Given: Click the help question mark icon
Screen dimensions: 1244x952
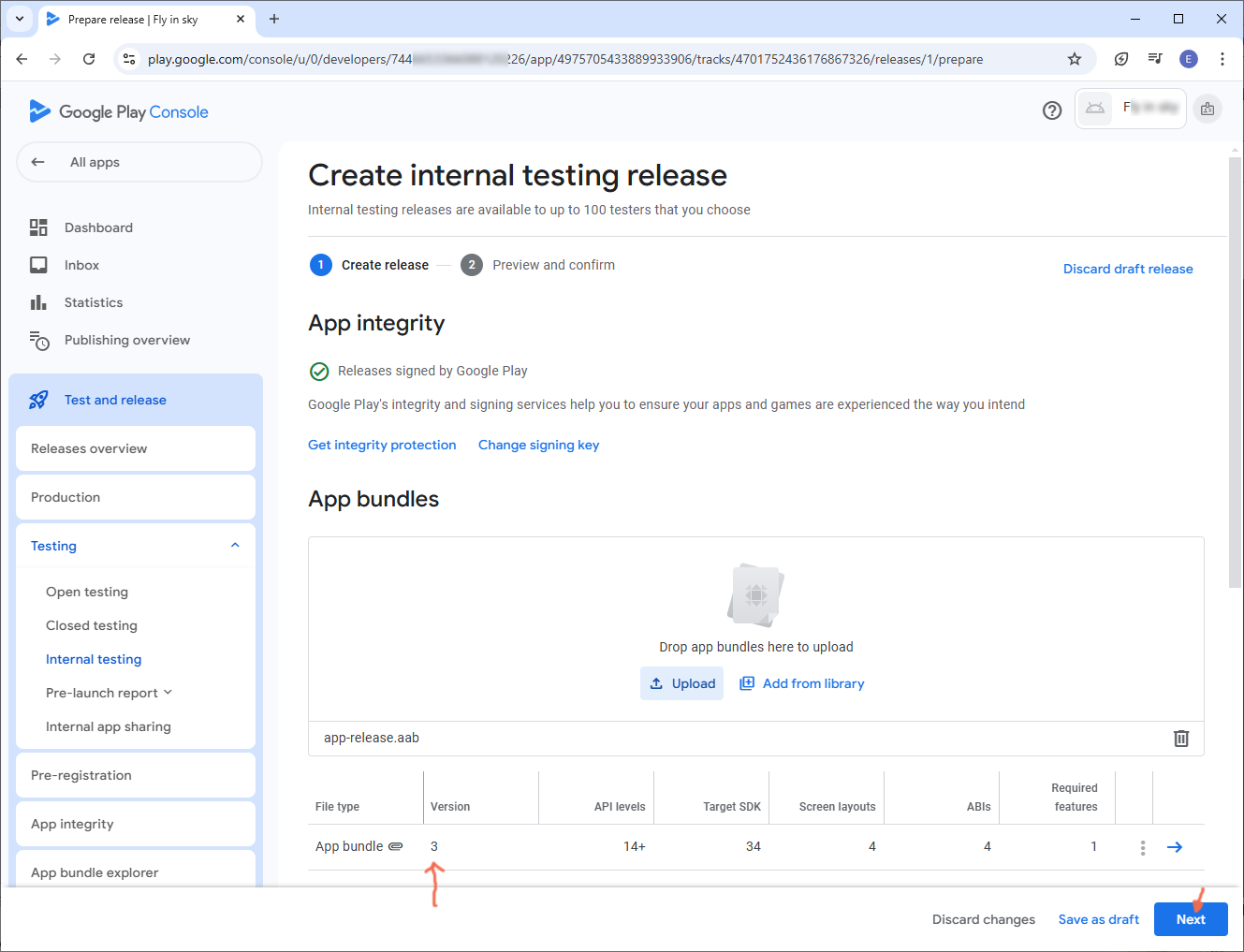Looking at the screenshot, I should pos(1052,110).
